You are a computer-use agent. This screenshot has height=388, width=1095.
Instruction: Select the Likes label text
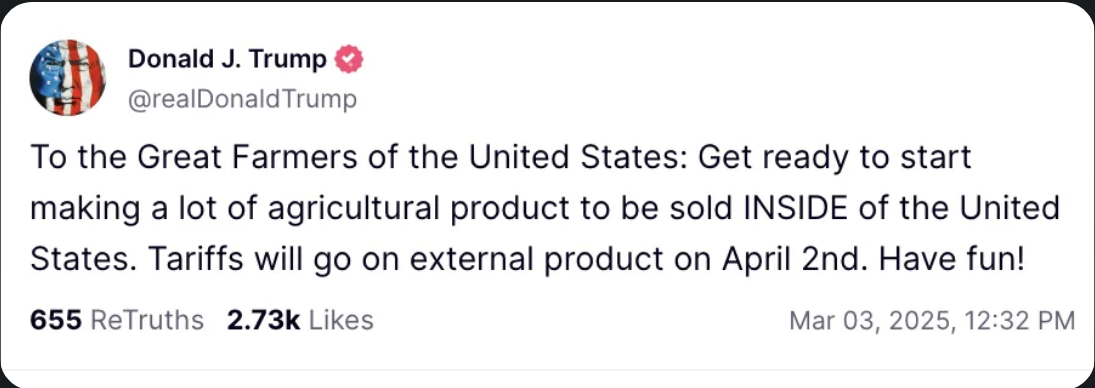click(x=341, y=320)
